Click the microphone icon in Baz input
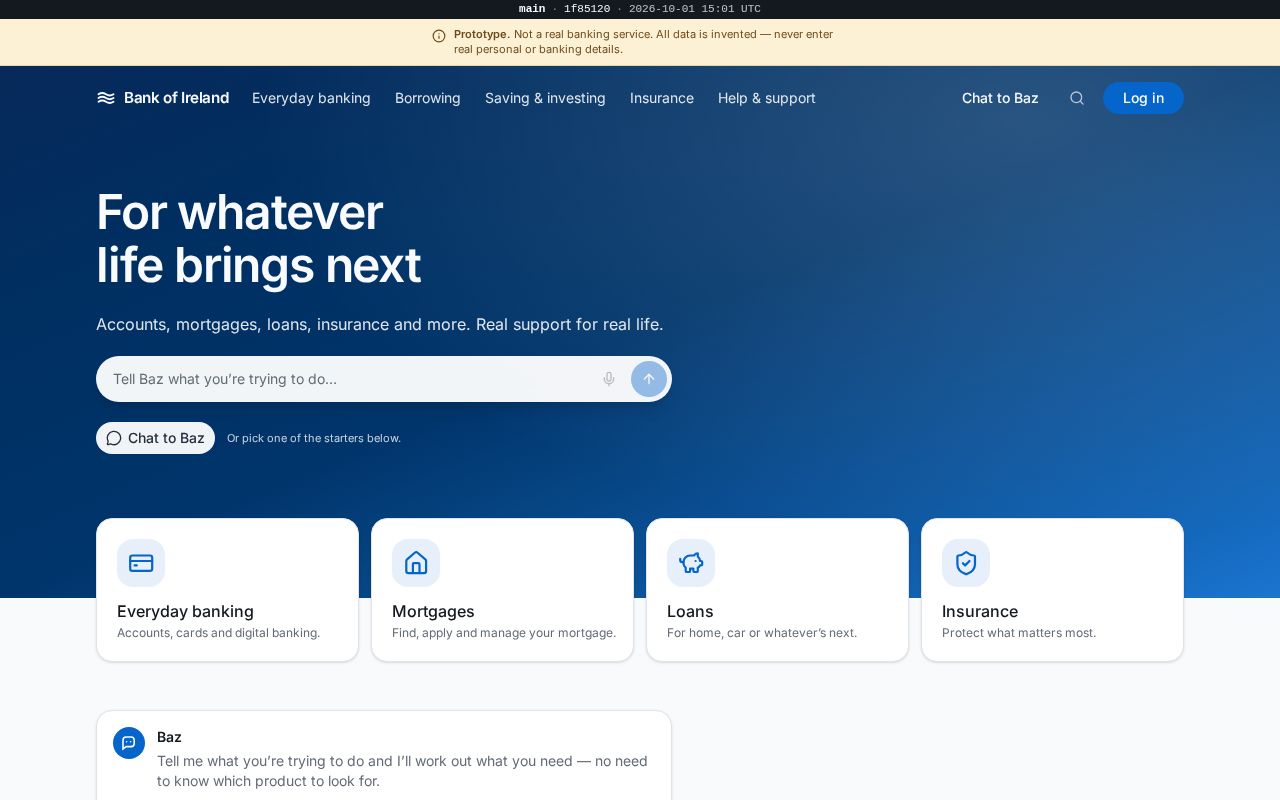The width and height of the screenshot is (1280, 800). click(x=609, y=379)
